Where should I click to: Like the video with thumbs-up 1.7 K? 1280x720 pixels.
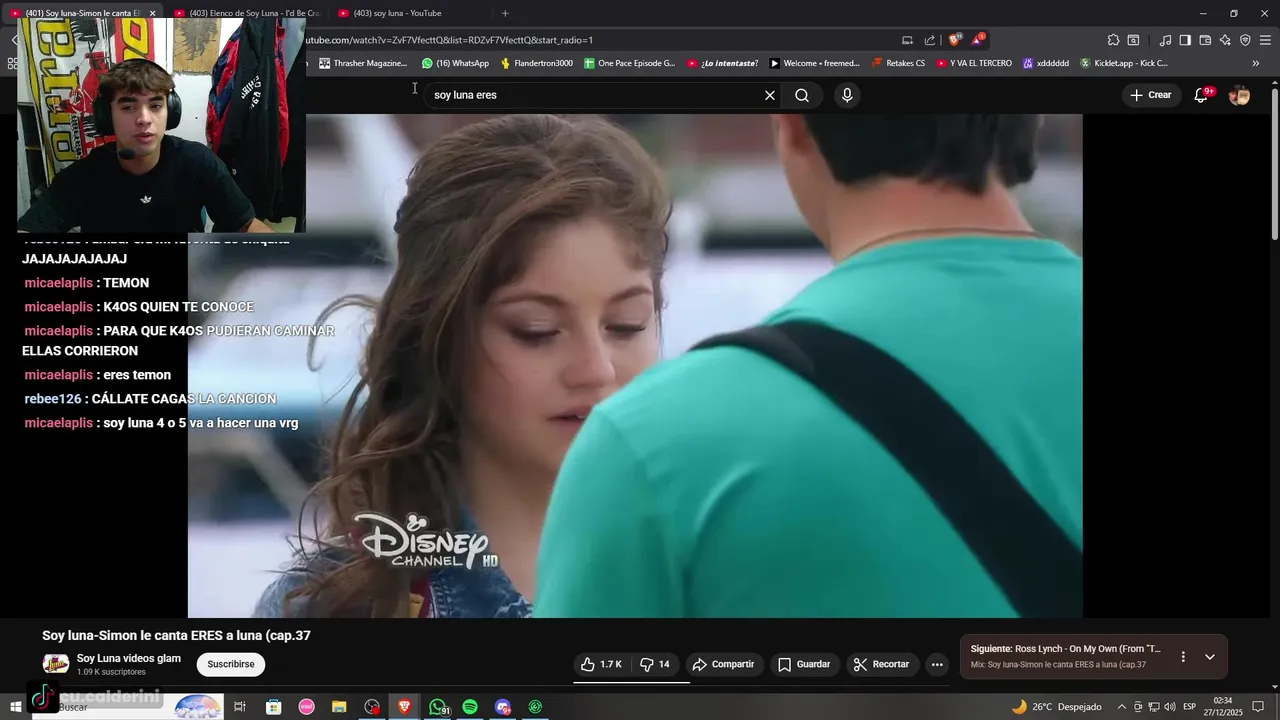click(x=601, y=664)
